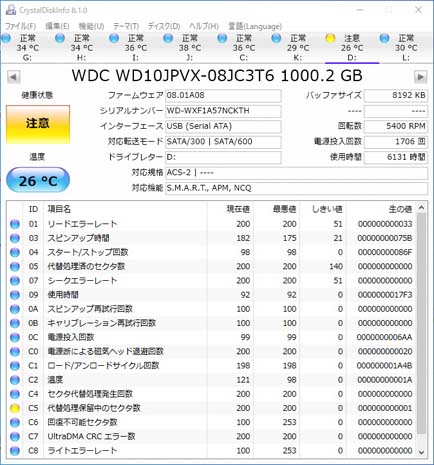This screenshot has width=434, height=465.
Task: Select drive G: status icon
Action: point(6,38)
